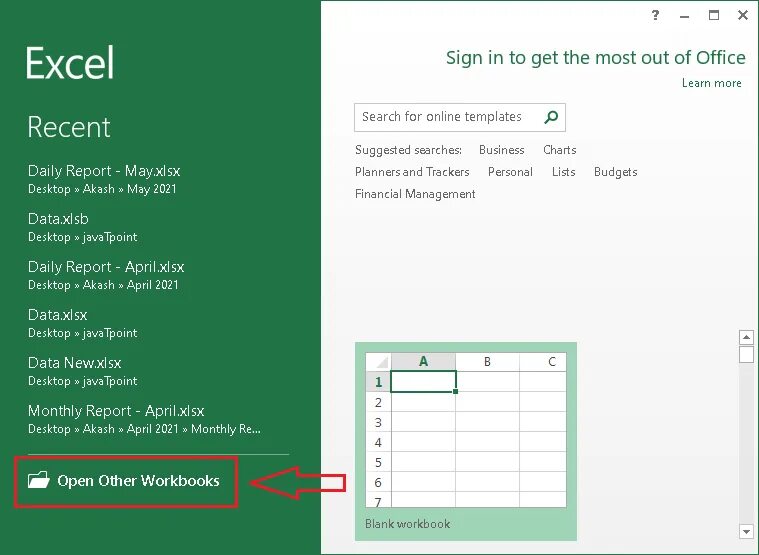This screenshot has height=555, width=759.
Task: Click the Sign in to get the most out of Office heading
Action: pos(595,58)
